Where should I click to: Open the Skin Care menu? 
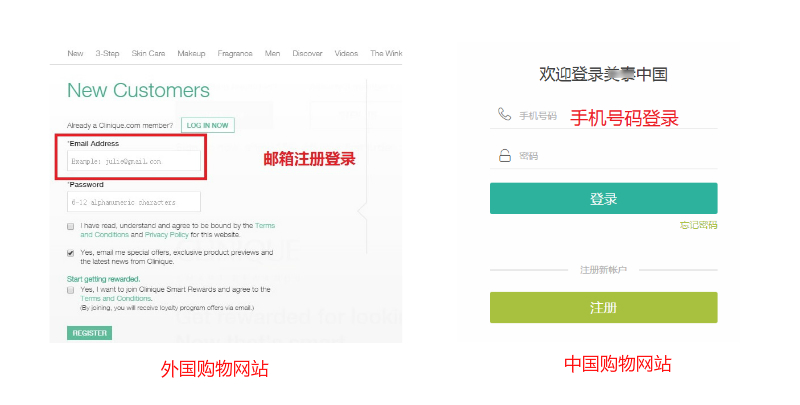(148, 53)
